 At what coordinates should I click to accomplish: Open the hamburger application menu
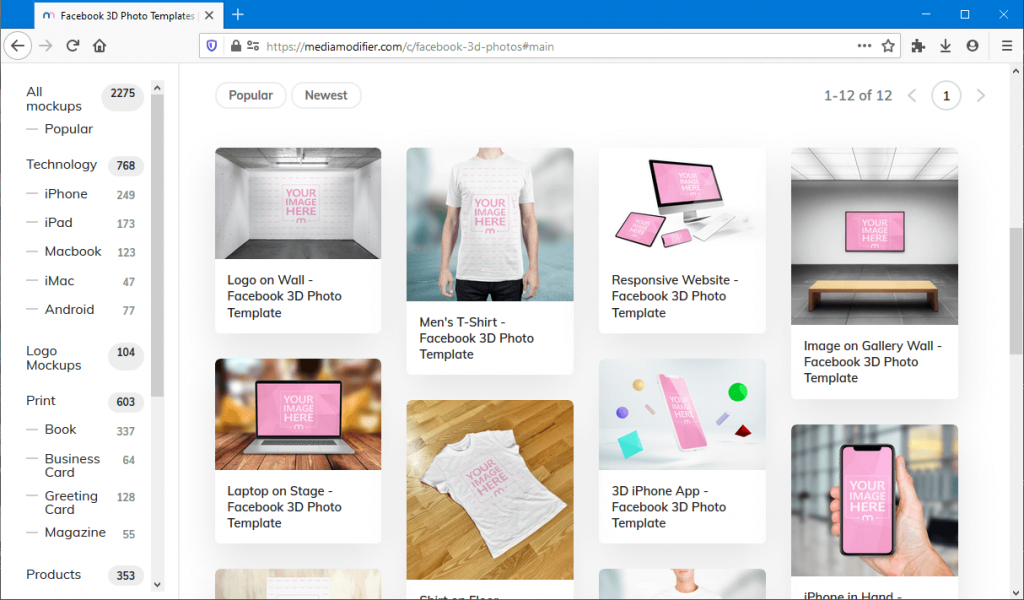click(1005, 45)
